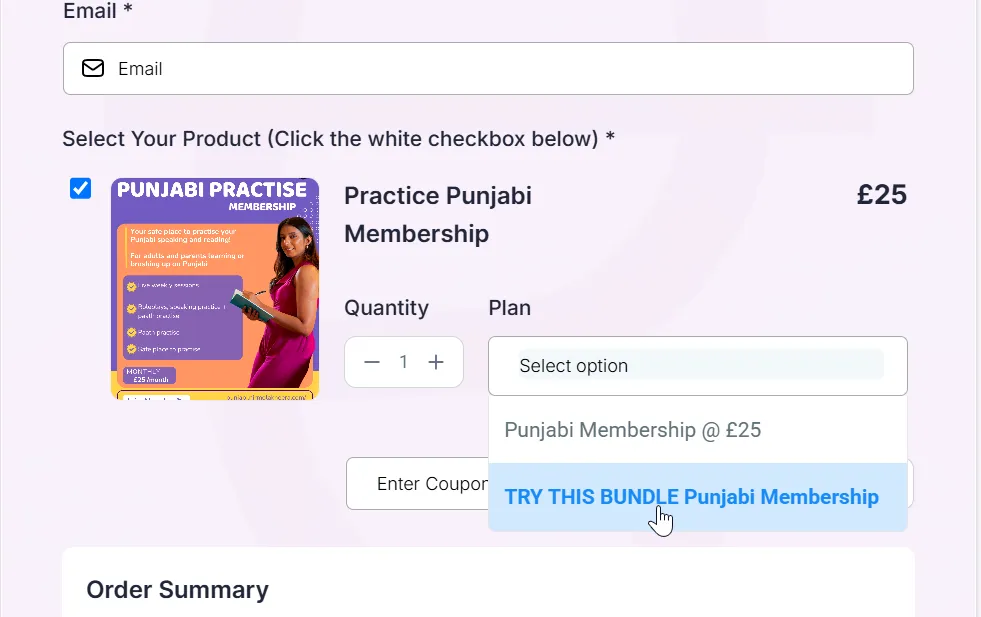Click the 'Email *' field label

pyautogui.click(x=98, y=11)
